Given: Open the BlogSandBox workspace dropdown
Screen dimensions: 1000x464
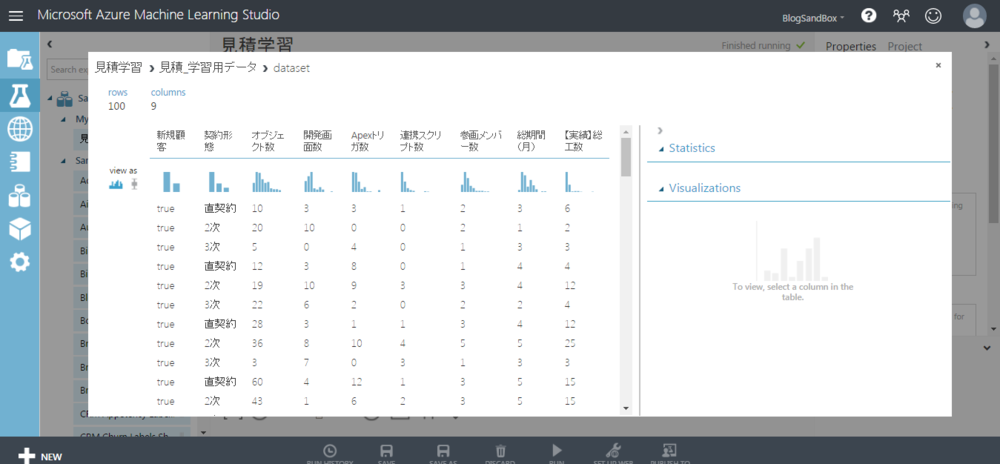Looking at the screenshot, I should coord(812,17).
